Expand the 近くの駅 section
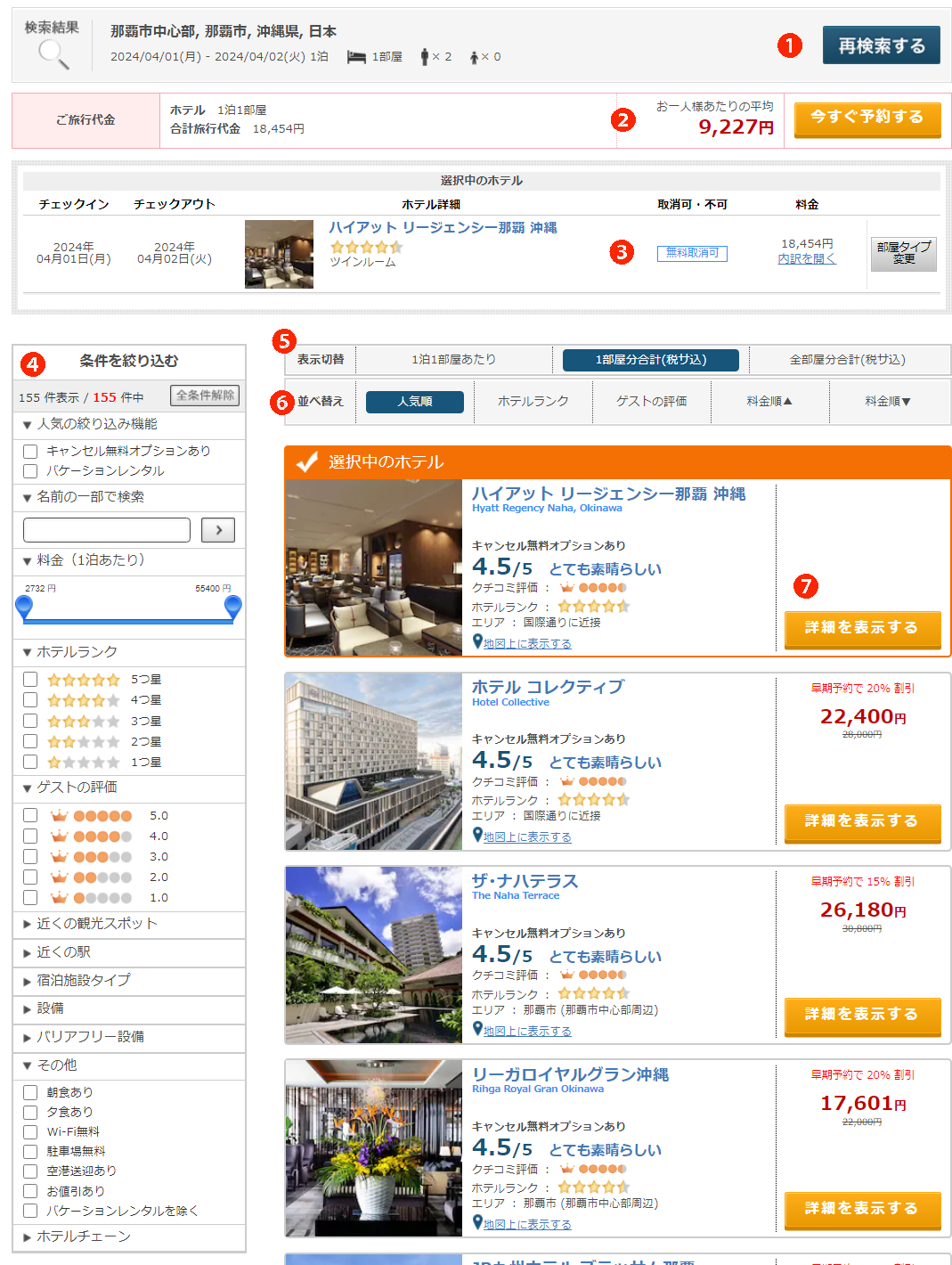This screenshot has height=1265, width=952. click(x=129, y=952)
